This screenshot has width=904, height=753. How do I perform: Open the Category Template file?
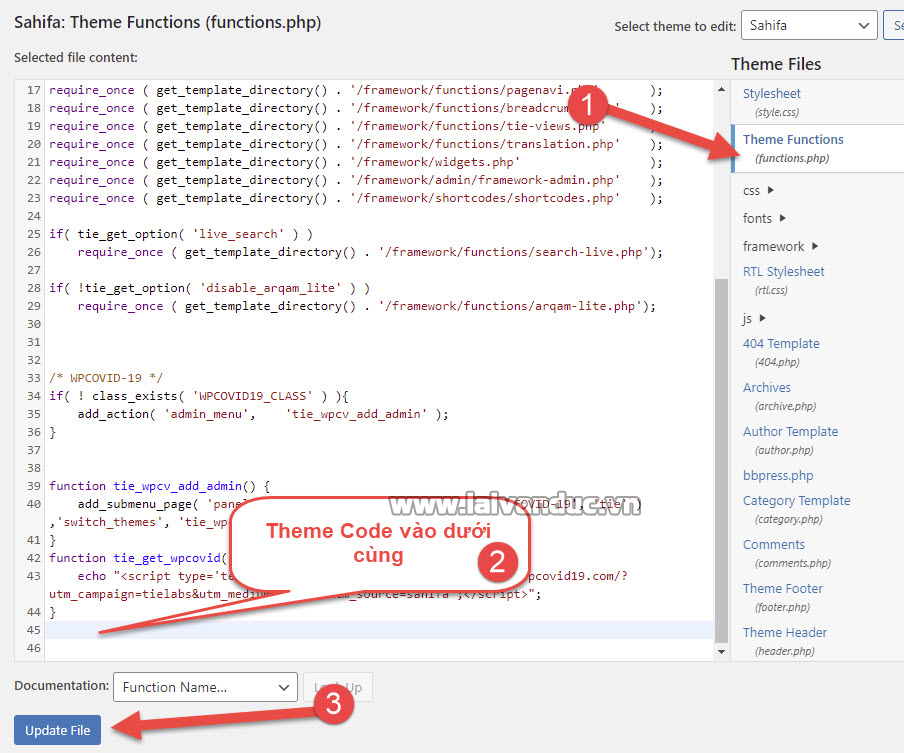pyautogui.click(x=796, y=501)
